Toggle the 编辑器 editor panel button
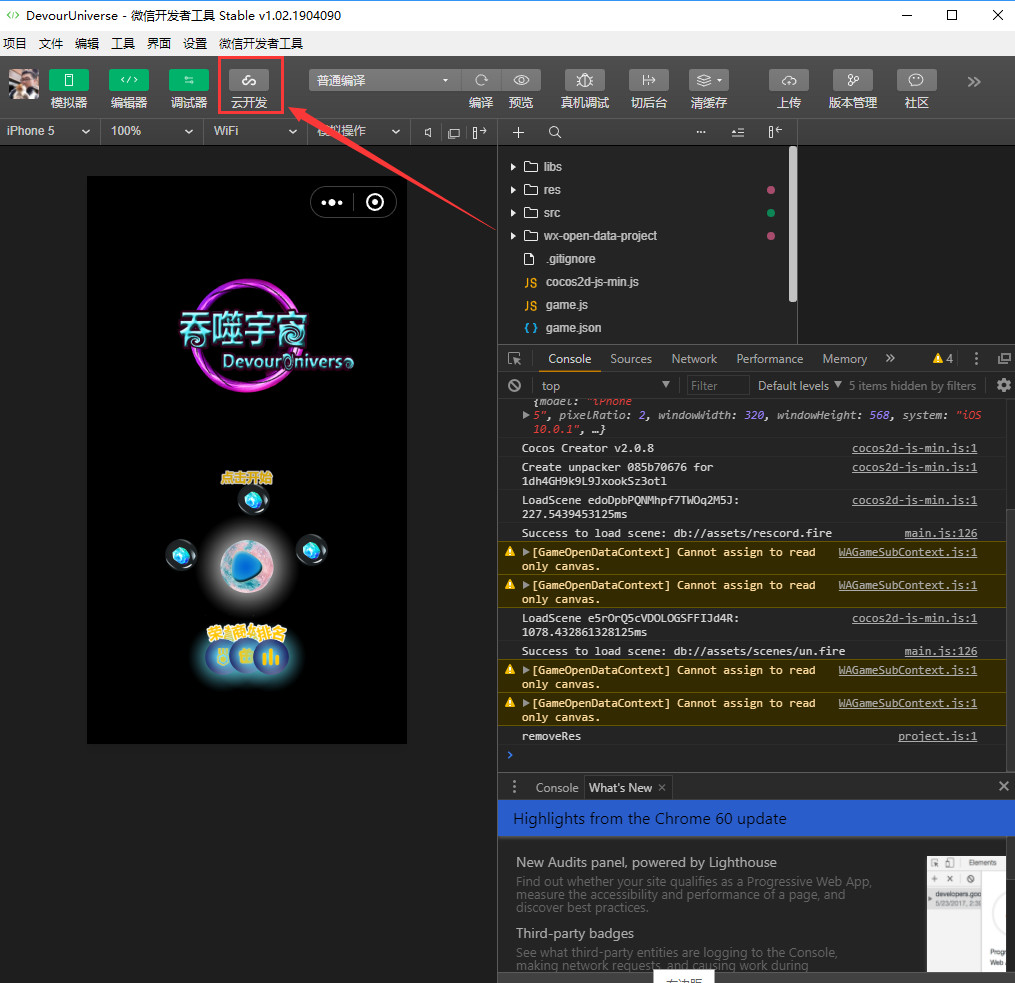The width and height of the screenshot is (1015, 983). click(129, 80)
